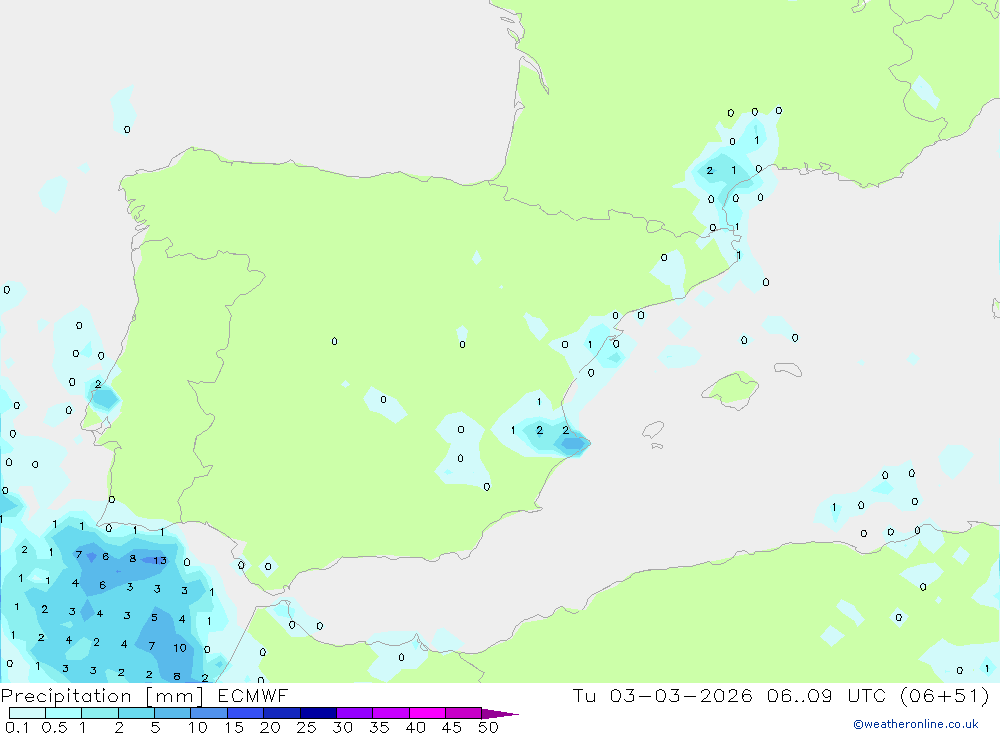Screen dimensions: 1000x733
Task: Select the 45–50 mm legend swatch
Action: pos(463,713)
